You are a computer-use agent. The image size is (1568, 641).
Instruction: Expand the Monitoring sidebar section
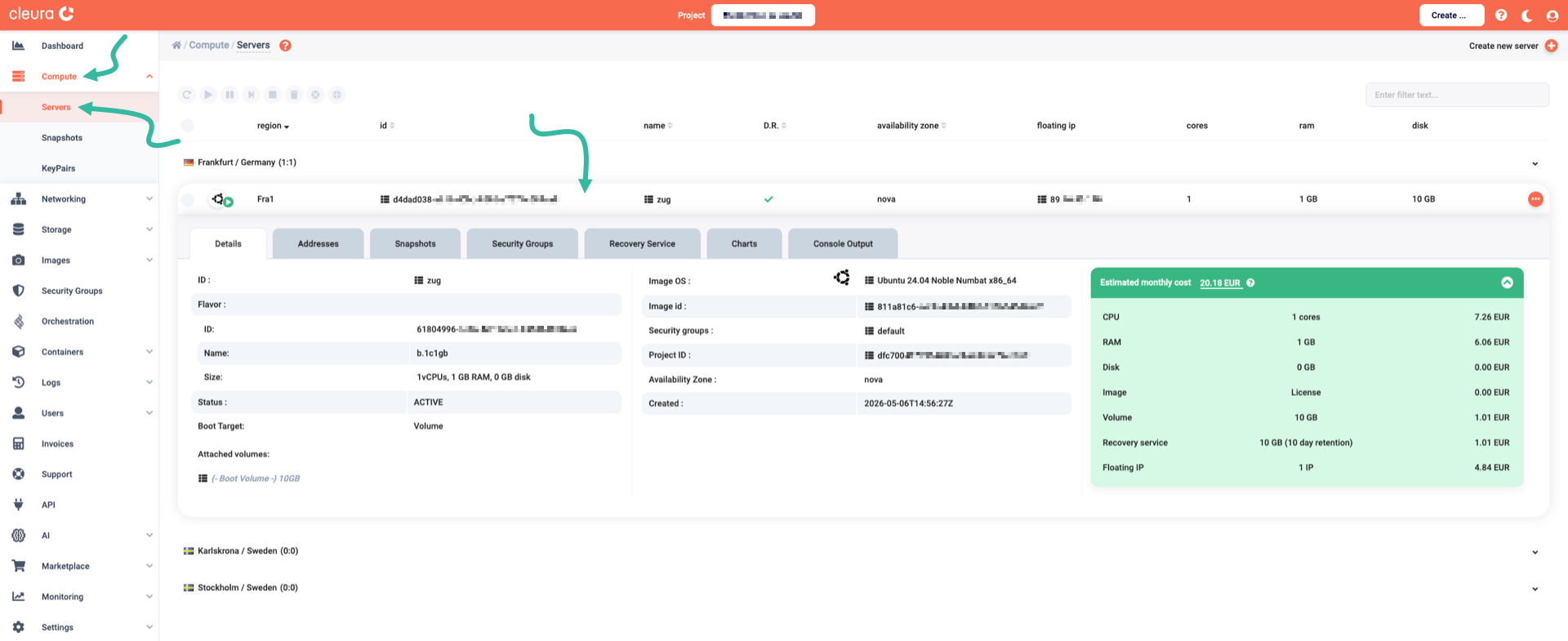pos(149,597)
